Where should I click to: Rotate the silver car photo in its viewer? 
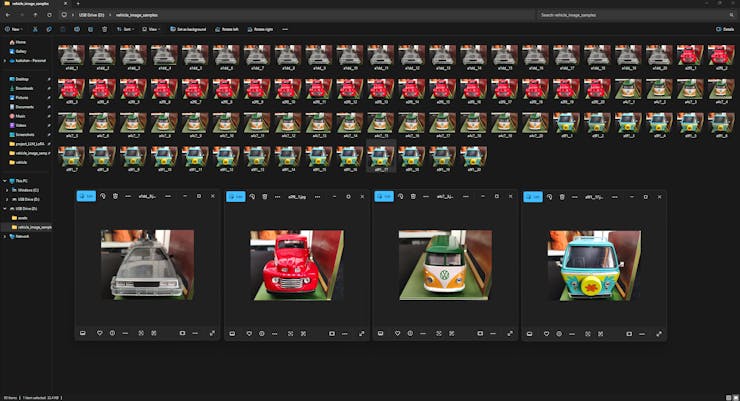point(103,196)
